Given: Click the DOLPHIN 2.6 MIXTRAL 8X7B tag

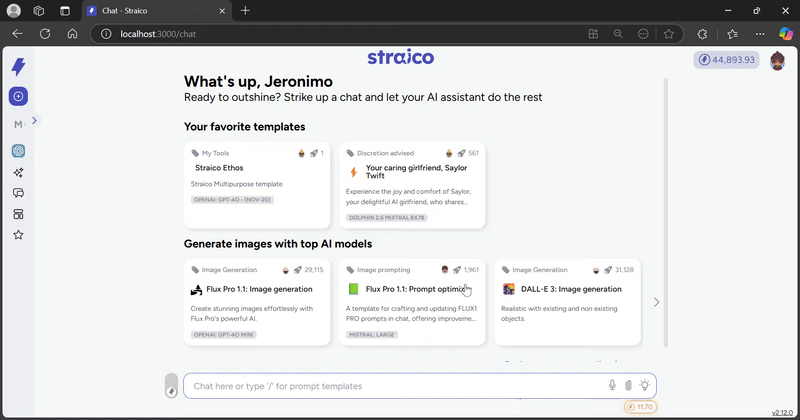Looking at the screenshot, I should (x=386, y=217).
